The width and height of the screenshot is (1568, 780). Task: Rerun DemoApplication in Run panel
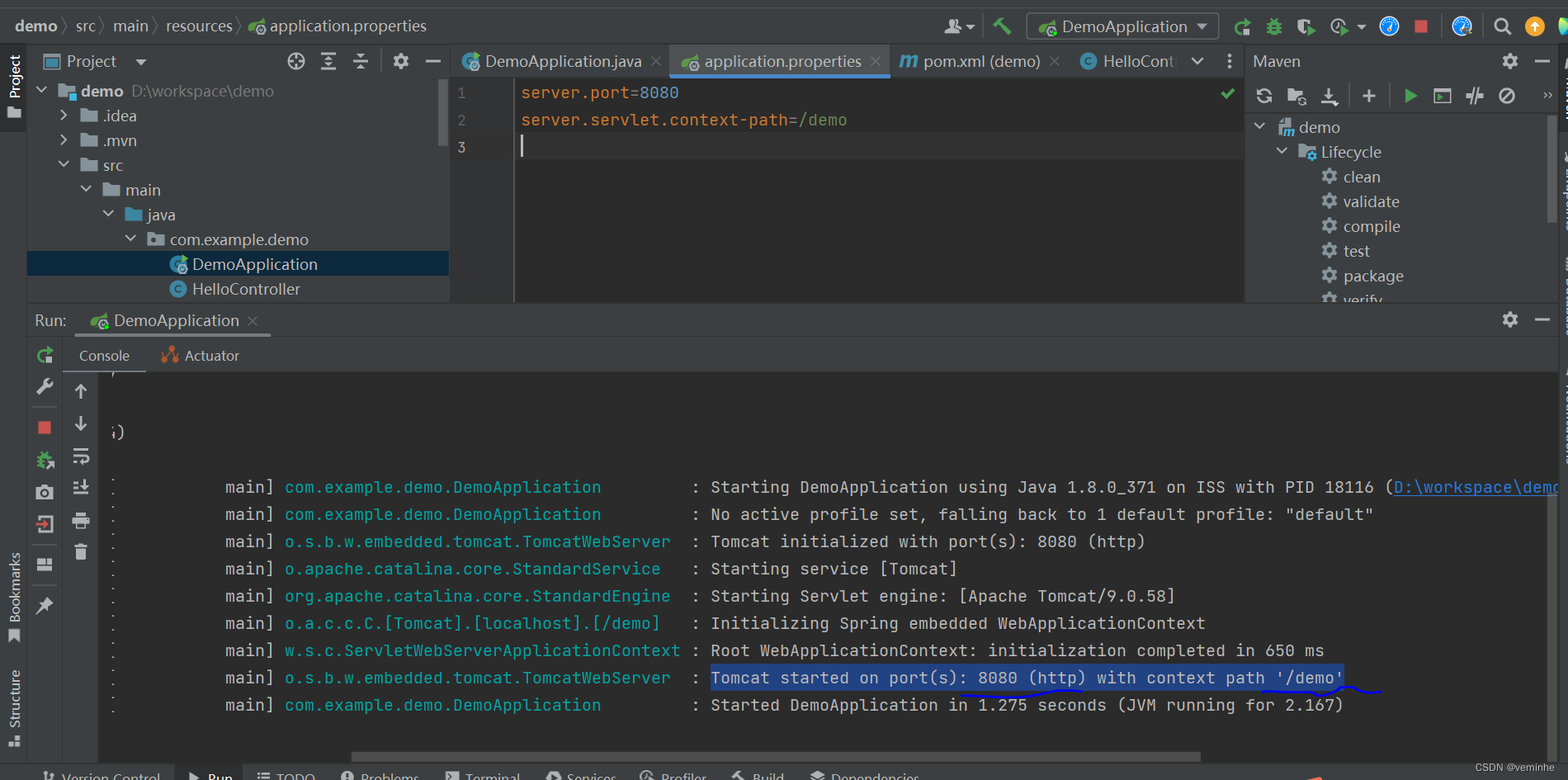coord(45,356)
